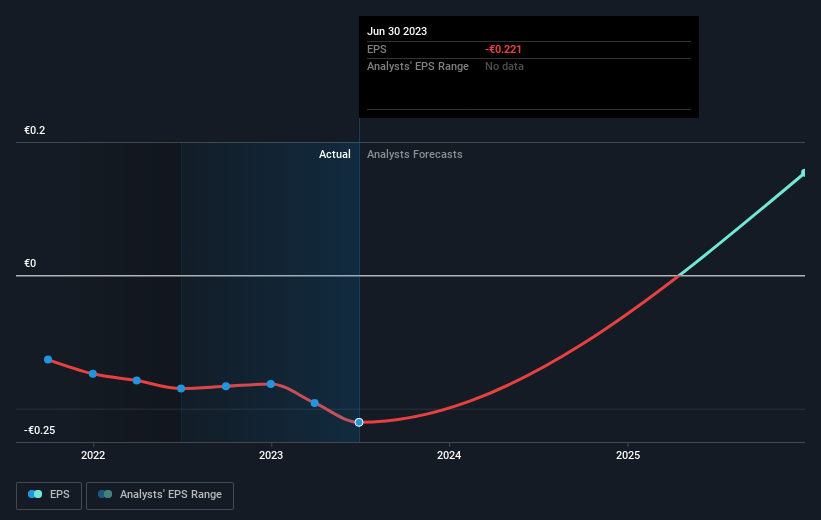Click the EPS data point just before the 2023 tick
Screen dimensions: 821x520
[x=226, y=386]
